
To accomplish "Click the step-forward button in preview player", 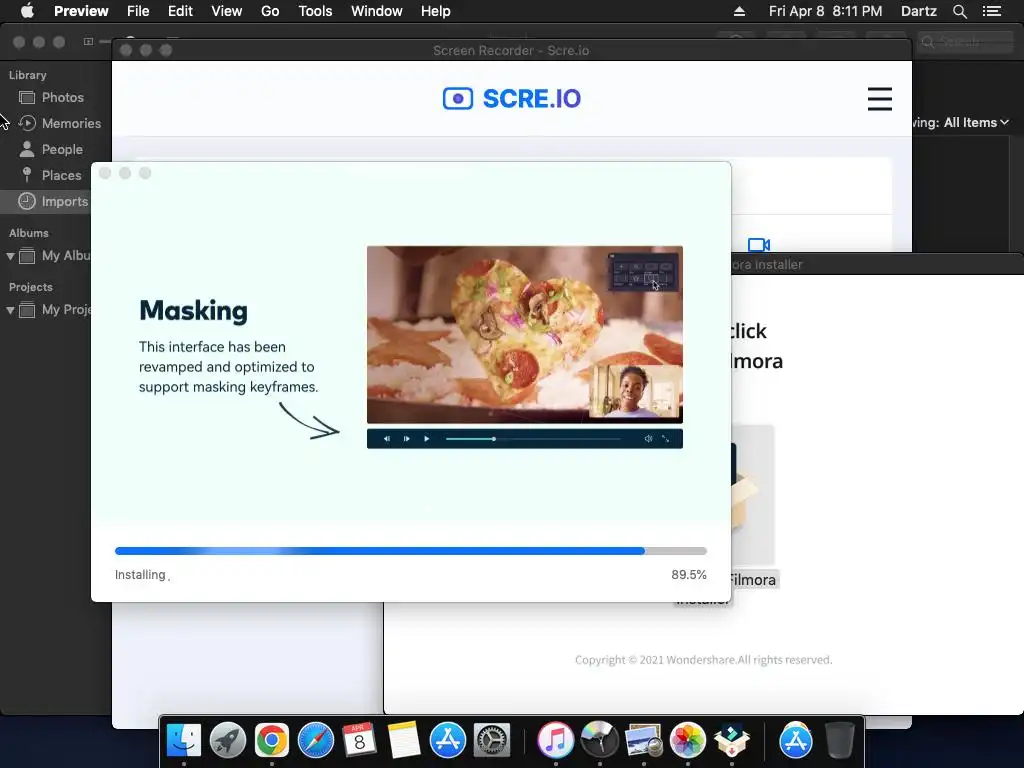I will (x=406, y=439).
